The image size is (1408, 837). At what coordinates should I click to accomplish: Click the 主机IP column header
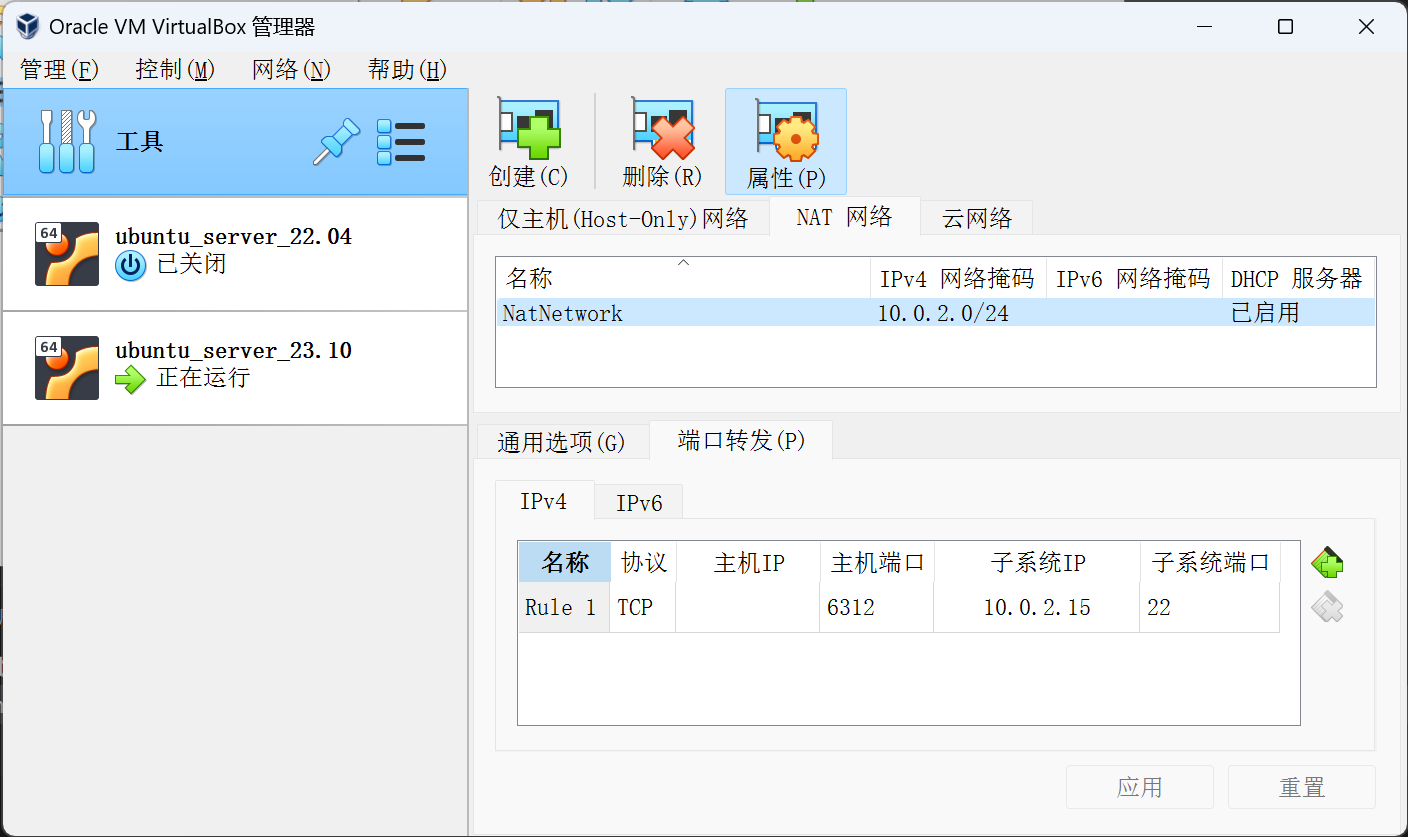pyautogui.click(x=748, y=562)
